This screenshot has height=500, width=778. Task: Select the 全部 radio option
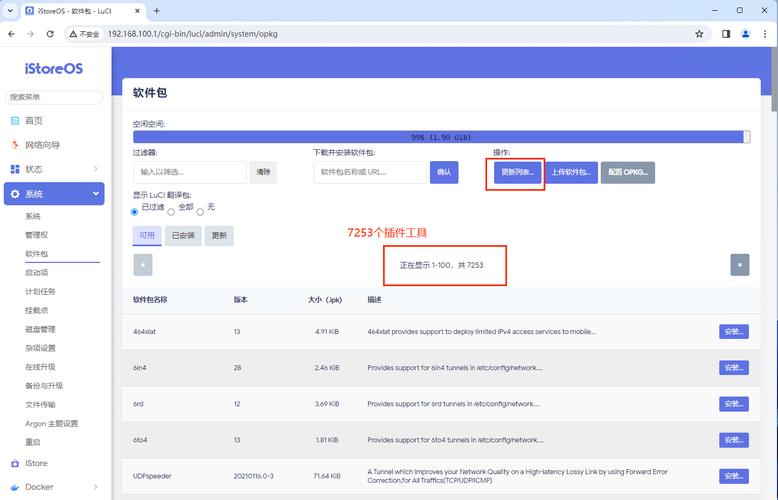(171, 211)
